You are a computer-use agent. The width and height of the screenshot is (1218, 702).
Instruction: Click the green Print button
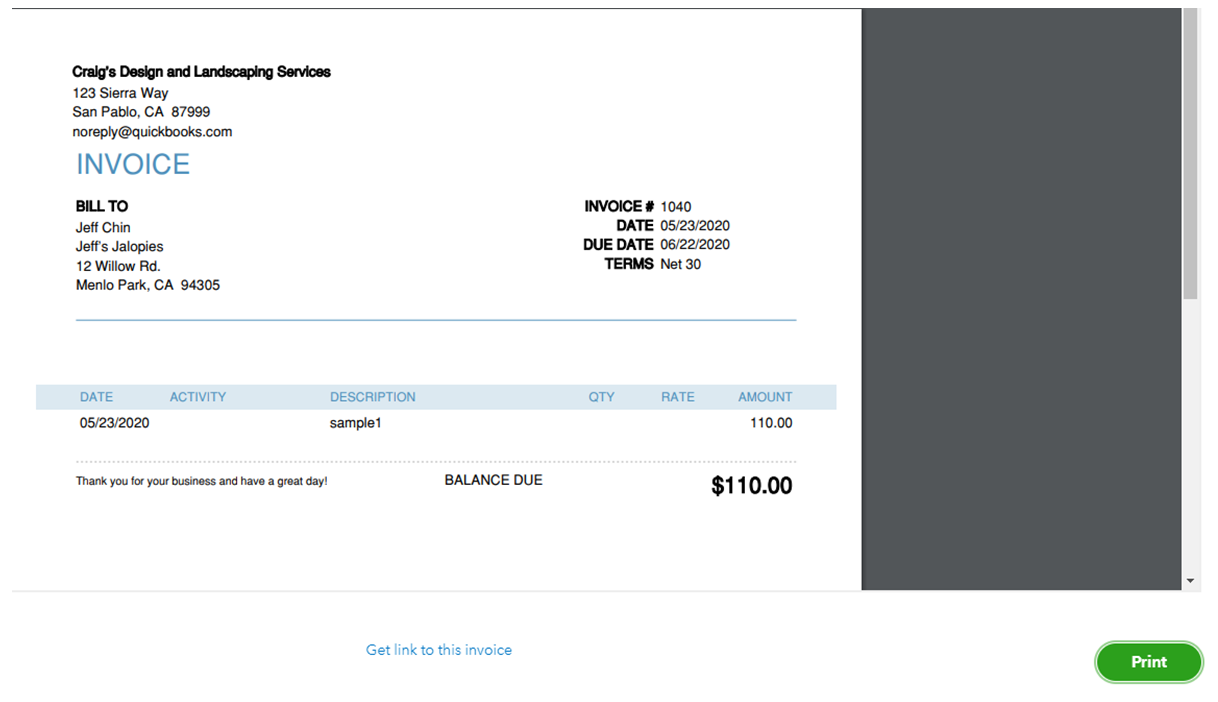coord(1148,662)
